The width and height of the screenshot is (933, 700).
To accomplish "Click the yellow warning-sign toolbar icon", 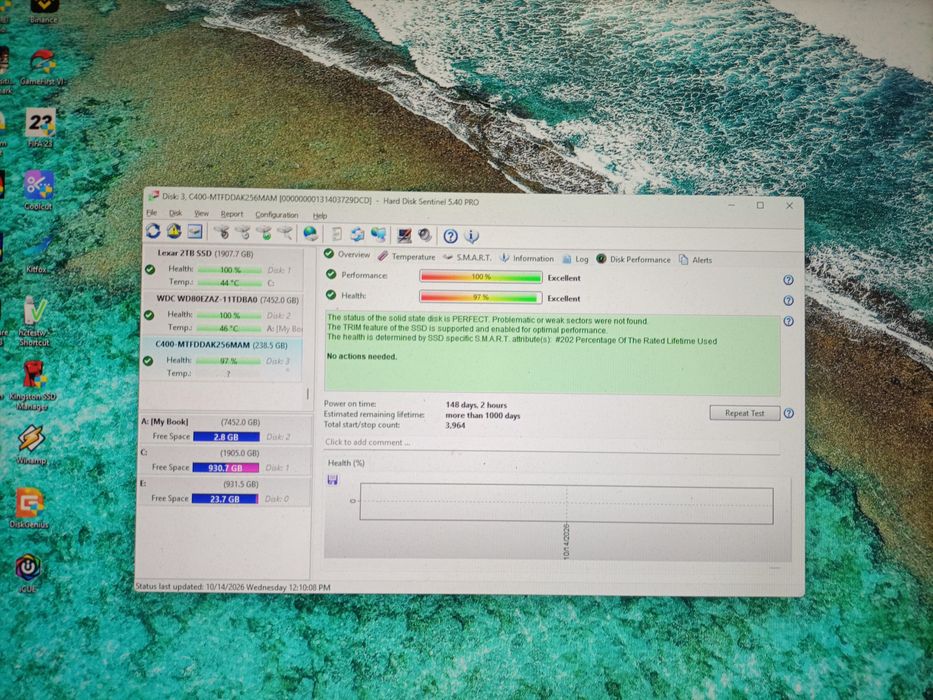I will [174, 231].
